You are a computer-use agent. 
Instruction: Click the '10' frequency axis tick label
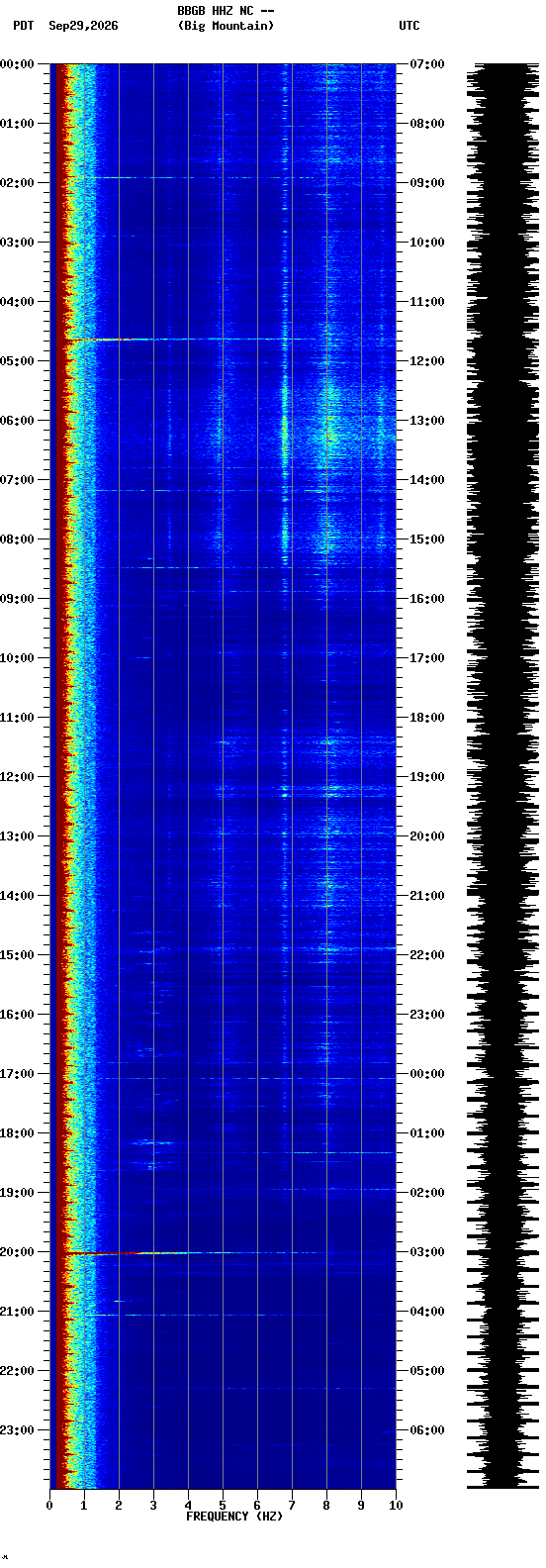pyautogui.click(x=396, y=1506)
